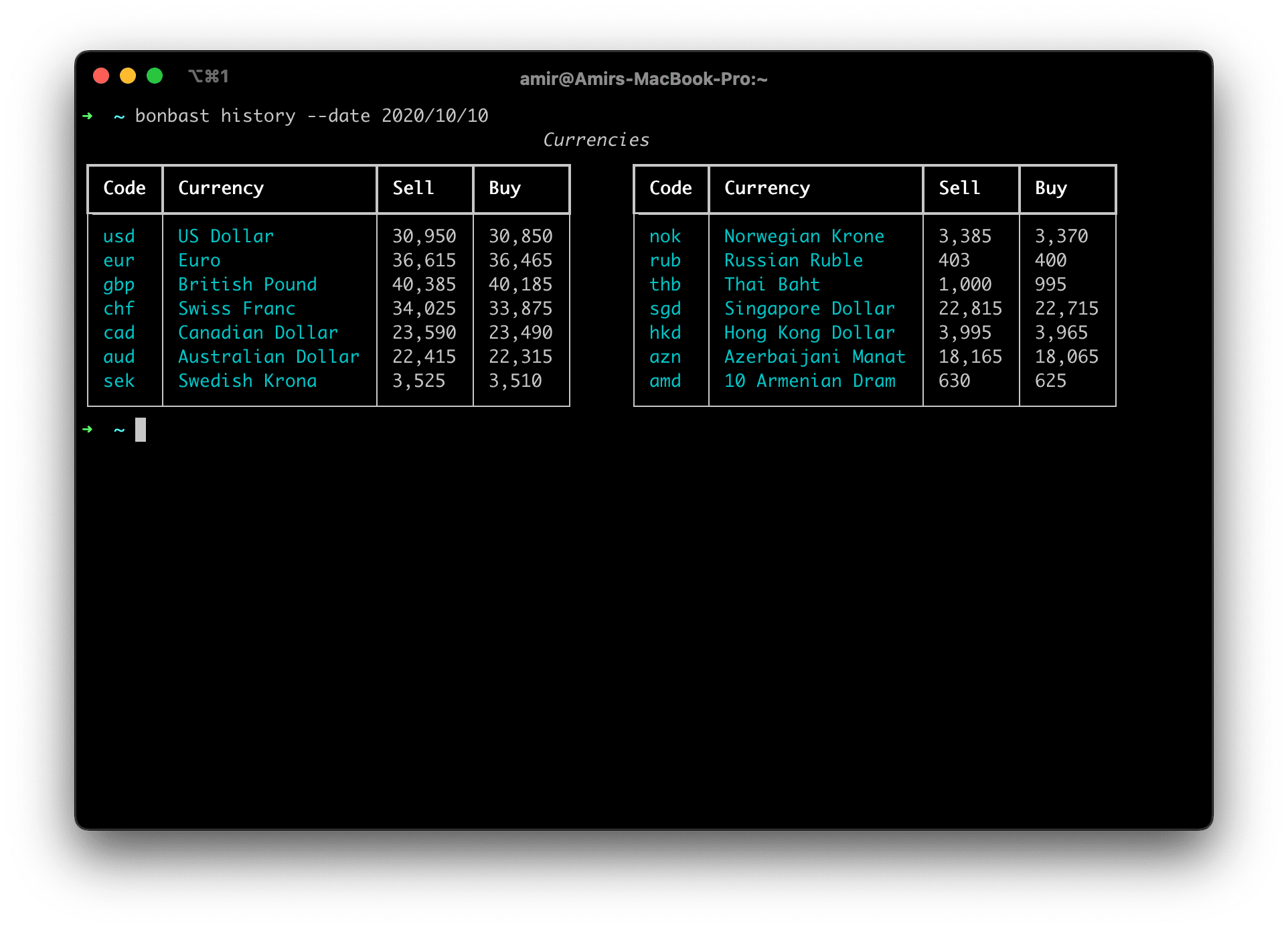Select the Hong Kong Dollar currency name
The height and width of the screenshot is (929, 1288).
[x=810, y=333]
